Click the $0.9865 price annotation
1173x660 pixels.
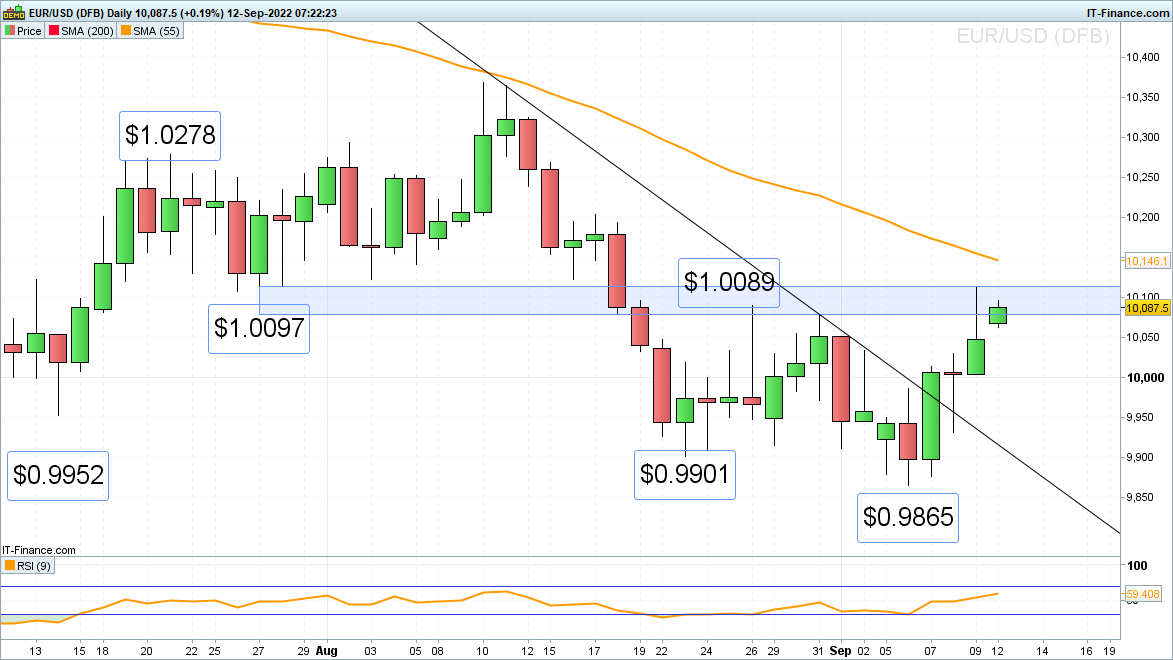point(907,517)
